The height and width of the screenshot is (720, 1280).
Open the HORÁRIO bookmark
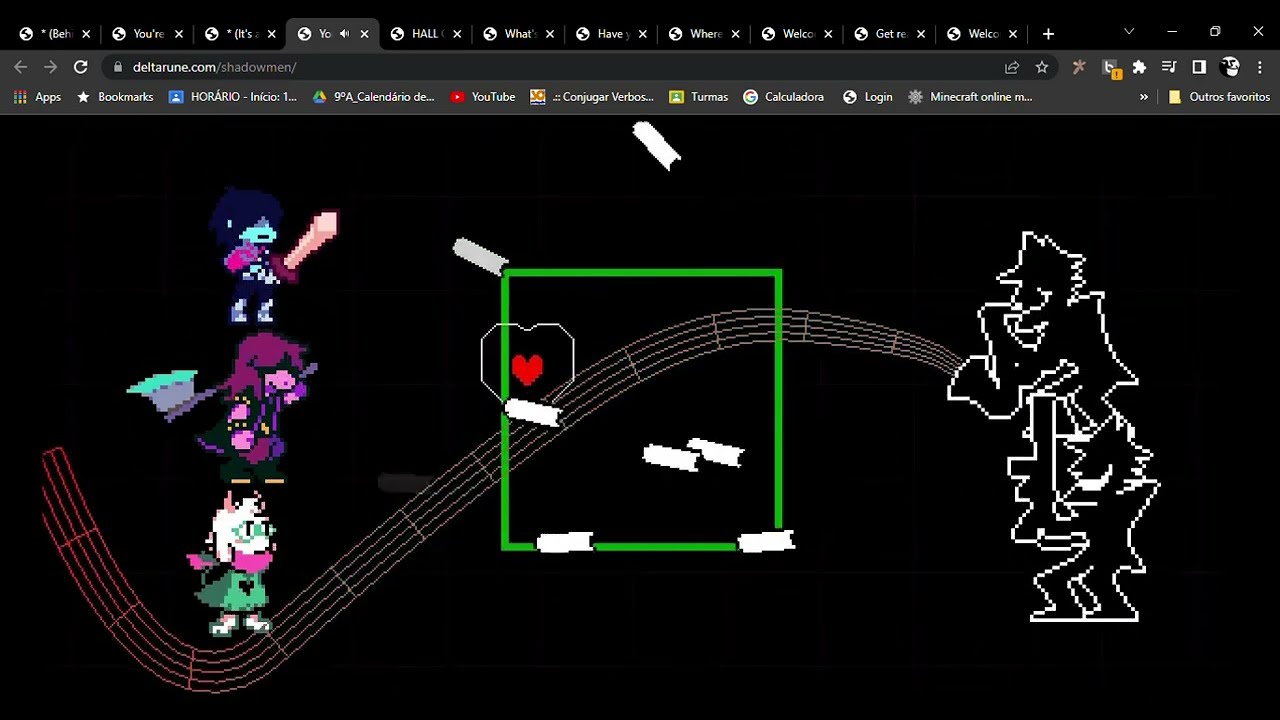tap(233, 97)
